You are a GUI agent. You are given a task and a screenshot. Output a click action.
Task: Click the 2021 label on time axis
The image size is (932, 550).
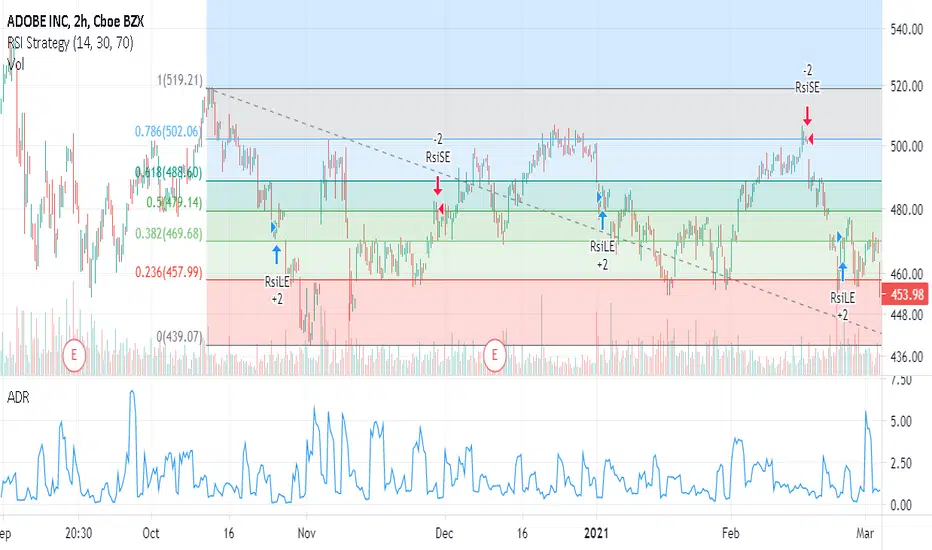click(x=596, y=533)
